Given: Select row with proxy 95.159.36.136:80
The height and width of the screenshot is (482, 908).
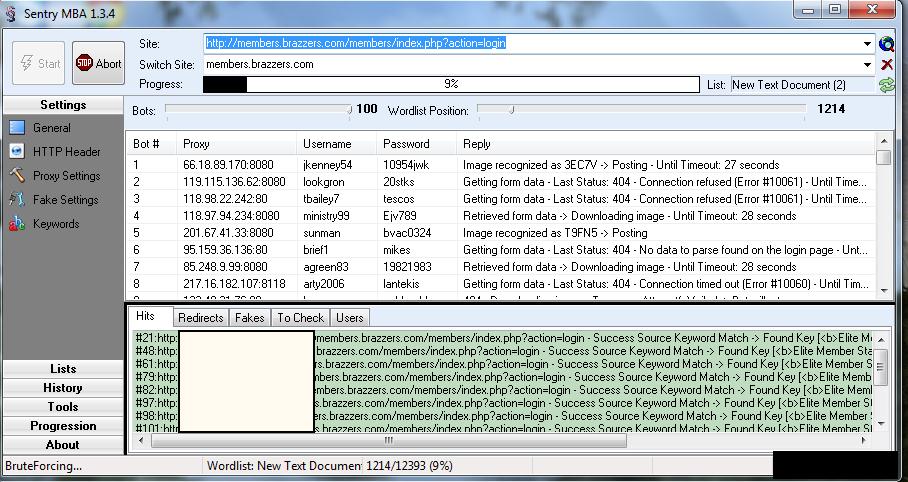Looking at the screenshot, I should tap(501, 250).
